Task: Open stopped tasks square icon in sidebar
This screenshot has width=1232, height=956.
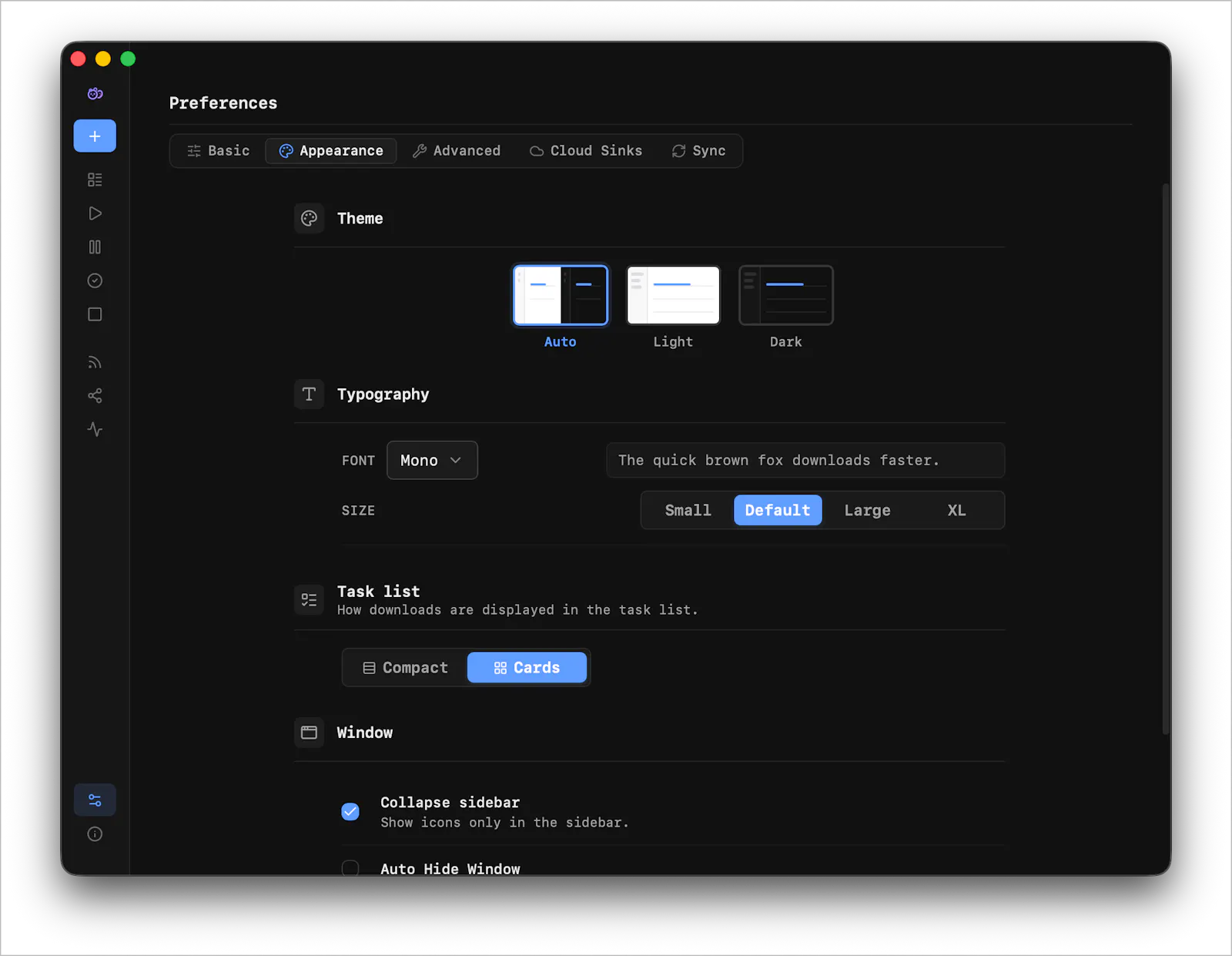Action: coord(95,314)
